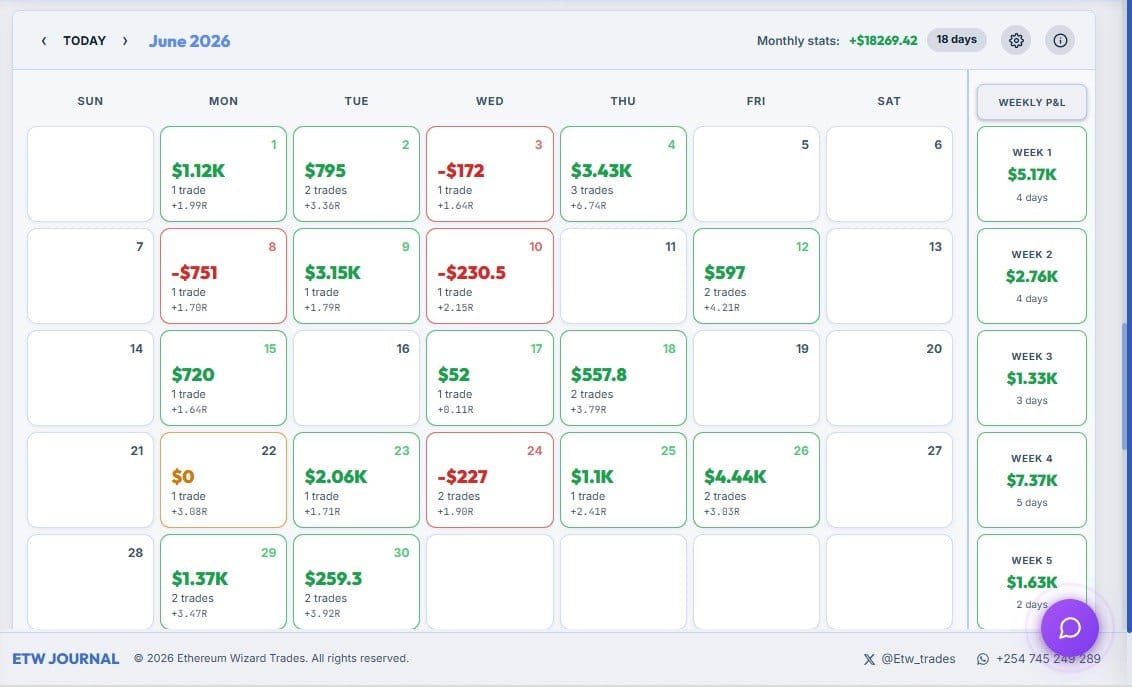The width and height of the screenshot is (1132, 687).
Task: Select the June 4 cell showing $3.43K
Action: [623, 174]
